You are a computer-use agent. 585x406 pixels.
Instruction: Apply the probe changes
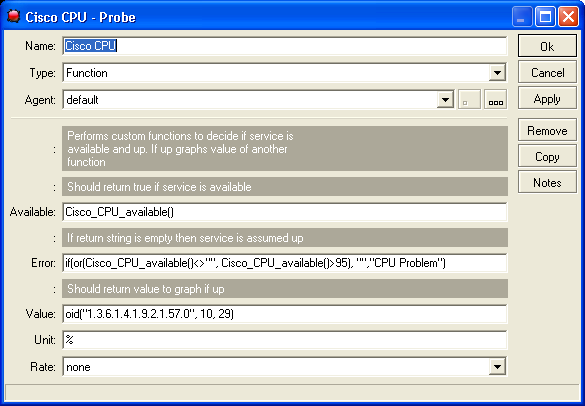(x=547, y=99)
